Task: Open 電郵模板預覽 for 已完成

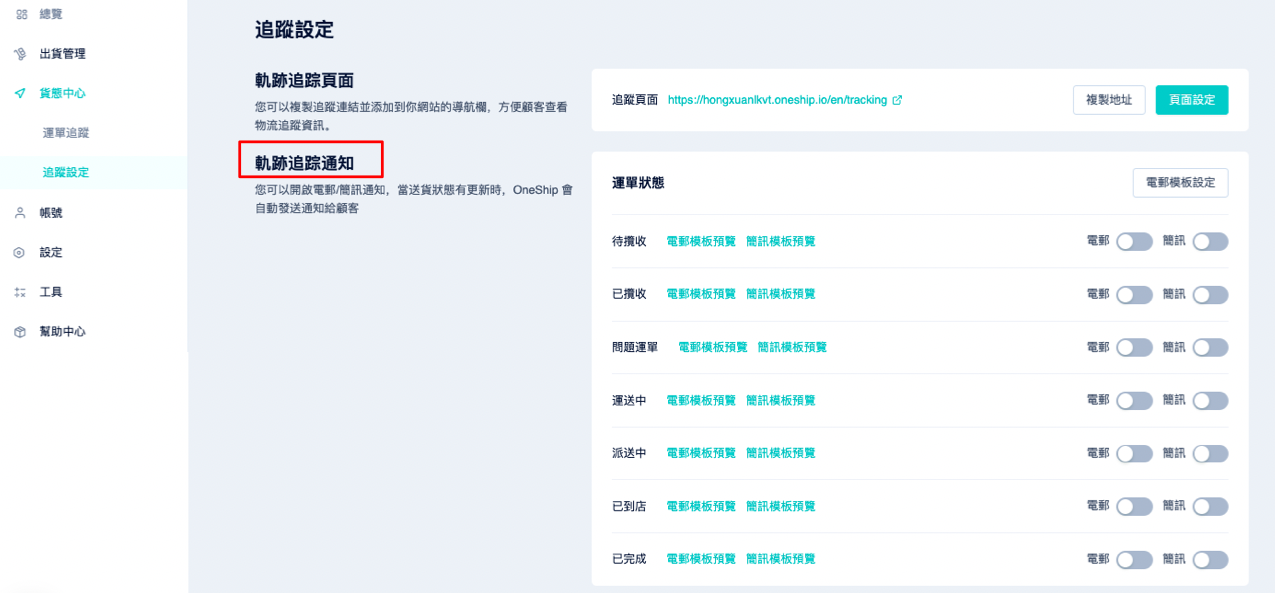Action: pos(701,559)
